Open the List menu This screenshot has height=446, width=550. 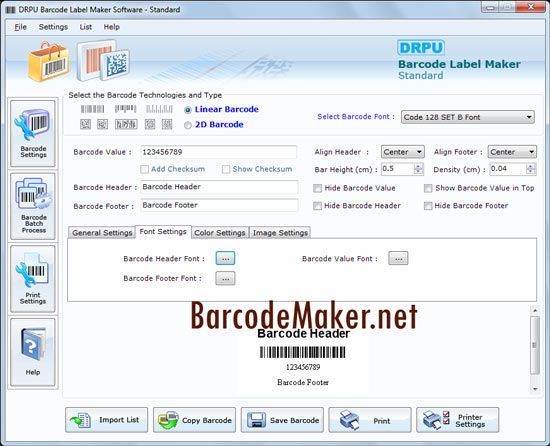pyautogui.click(x=86, y=27)
